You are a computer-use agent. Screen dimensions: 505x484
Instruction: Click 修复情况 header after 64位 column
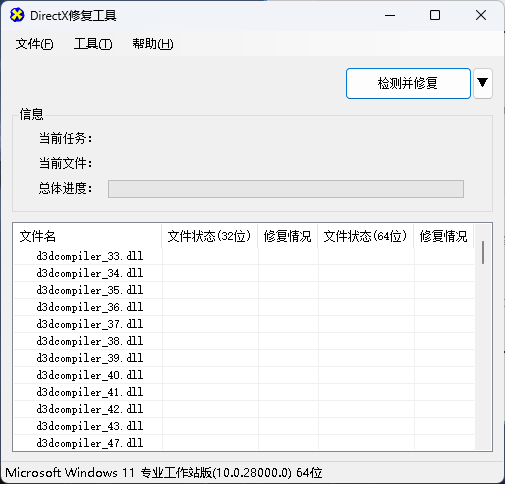coord(443,236)
